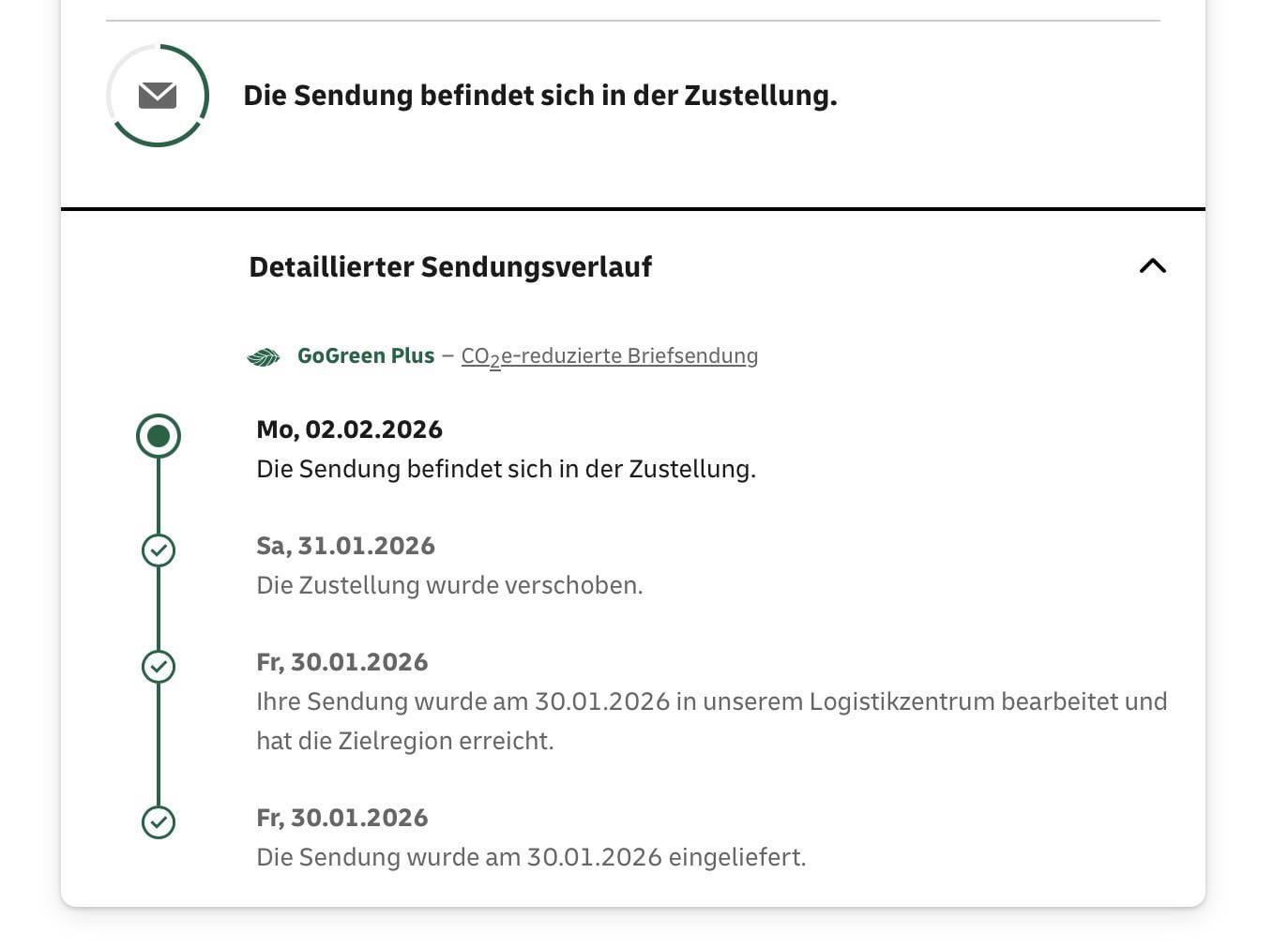Open the CO2e-reduzierte Briefsendung link
This screenshot has height=949, width=1288.
608,355
